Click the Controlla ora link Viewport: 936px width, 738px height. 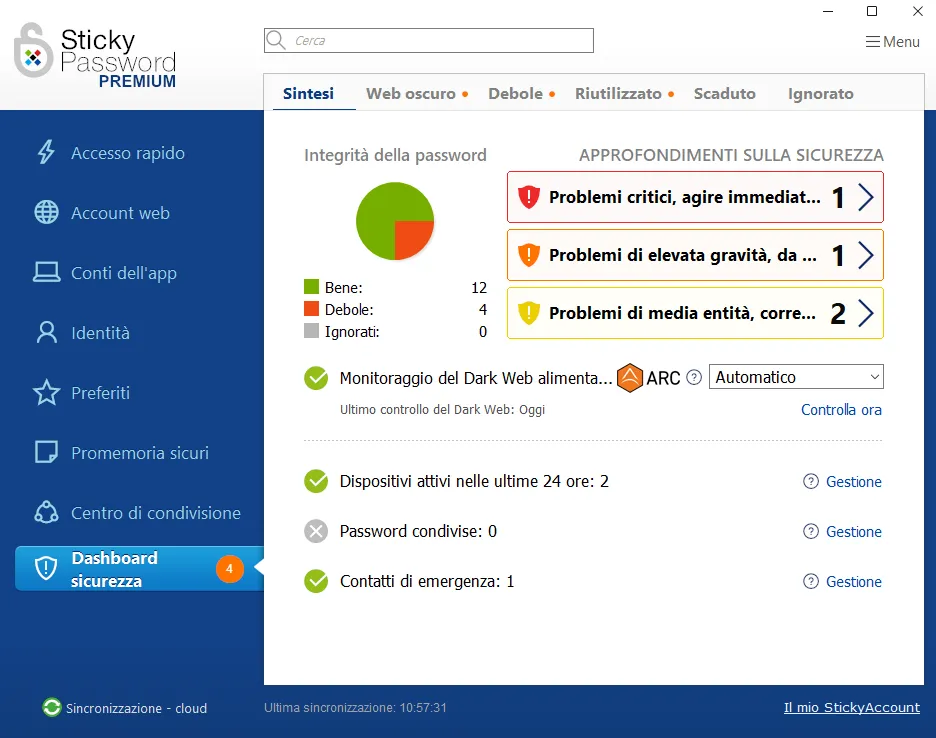click(x=841, y=410)
